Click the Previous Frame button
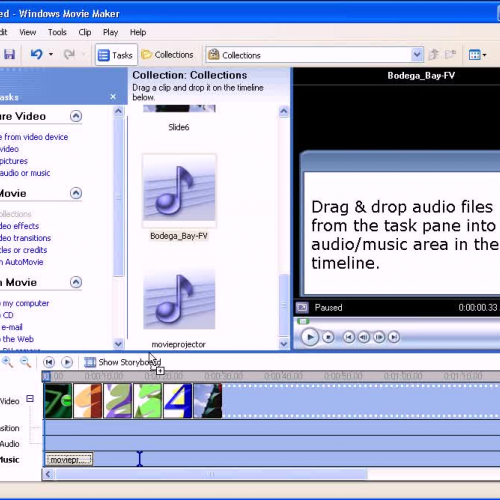The height and width of the screenshot is (500, 500). pyautogui.click(x=364, y=337)
